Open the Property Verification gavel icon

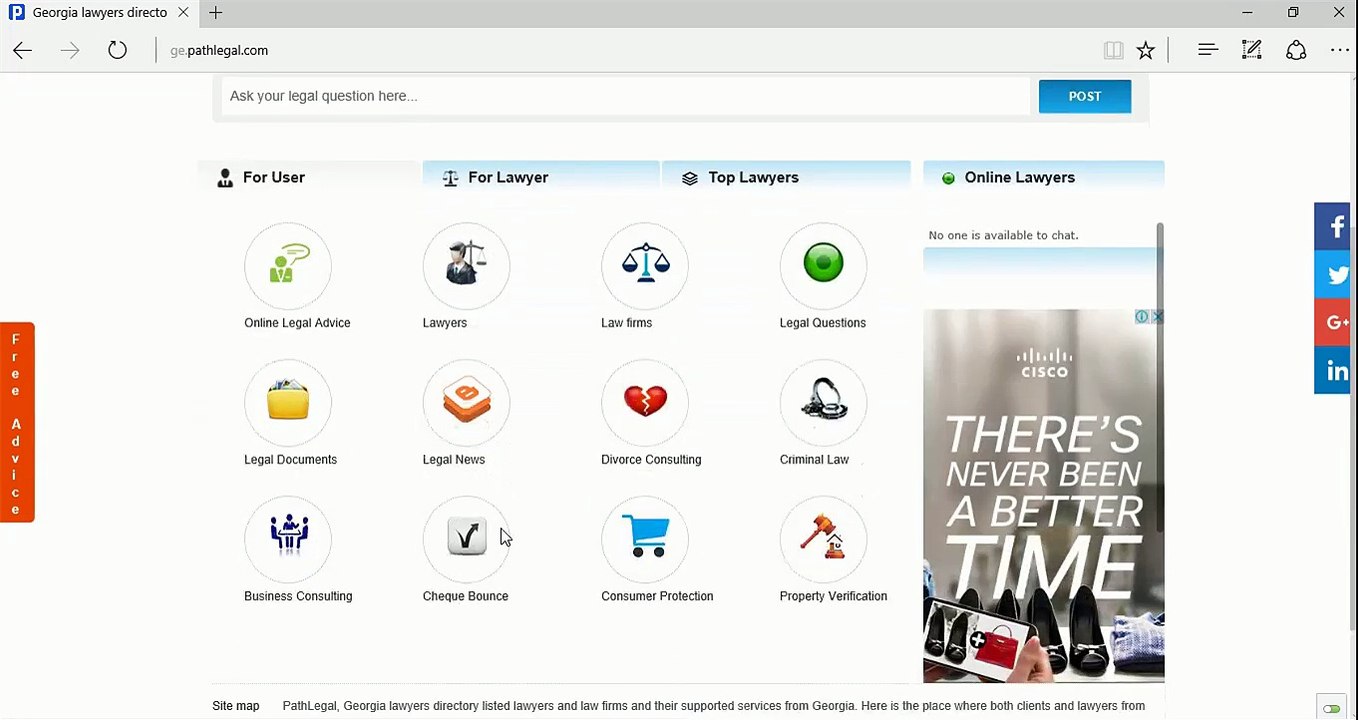(x=823, y=540)
